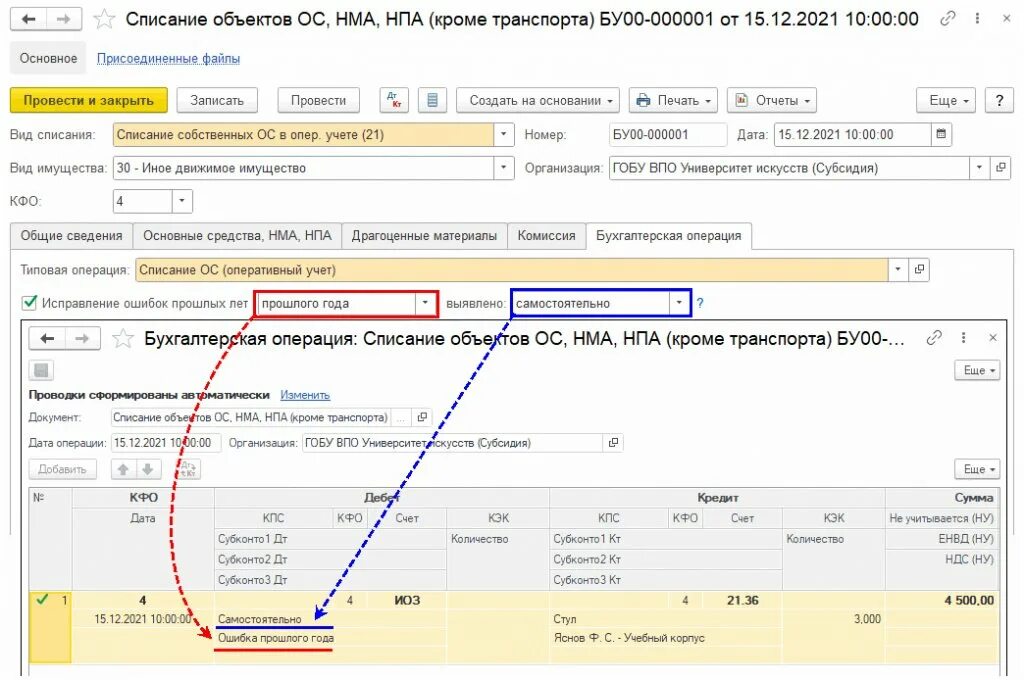Open КФО dropdown arrow
Viewport: 1024px width, 680px height.
click(x=182, y=201)
